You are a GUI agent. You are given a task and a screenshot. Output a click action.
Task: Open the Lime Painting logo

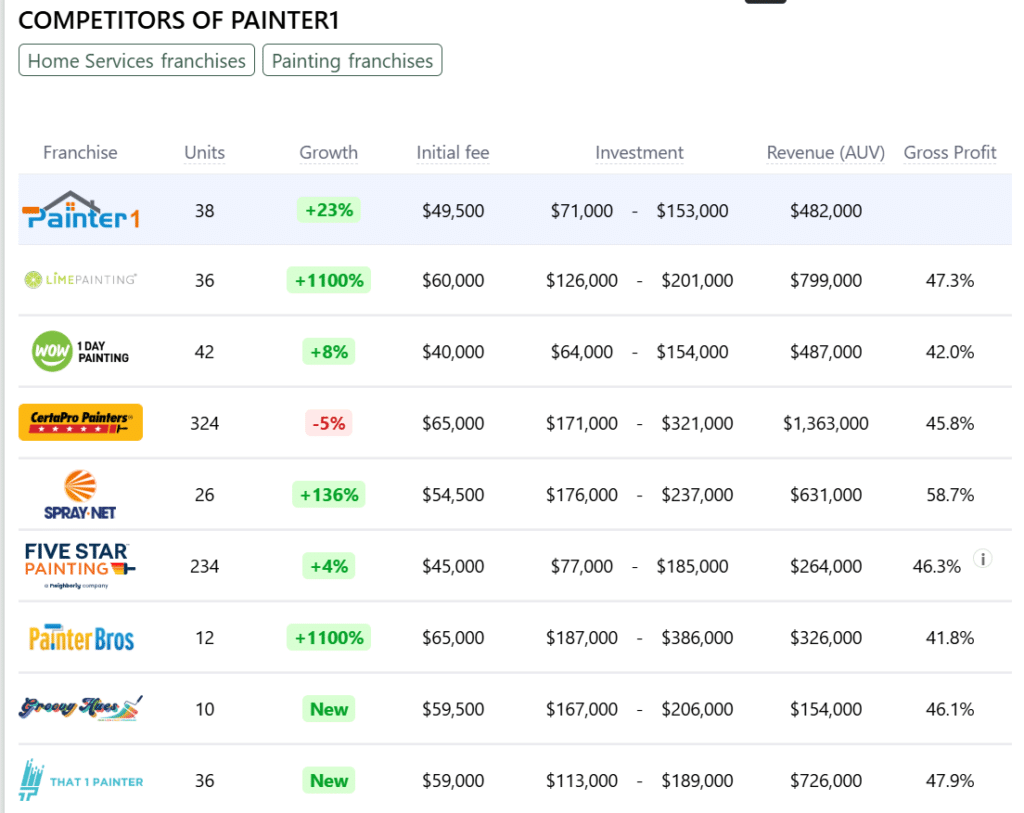coord(80,280)
